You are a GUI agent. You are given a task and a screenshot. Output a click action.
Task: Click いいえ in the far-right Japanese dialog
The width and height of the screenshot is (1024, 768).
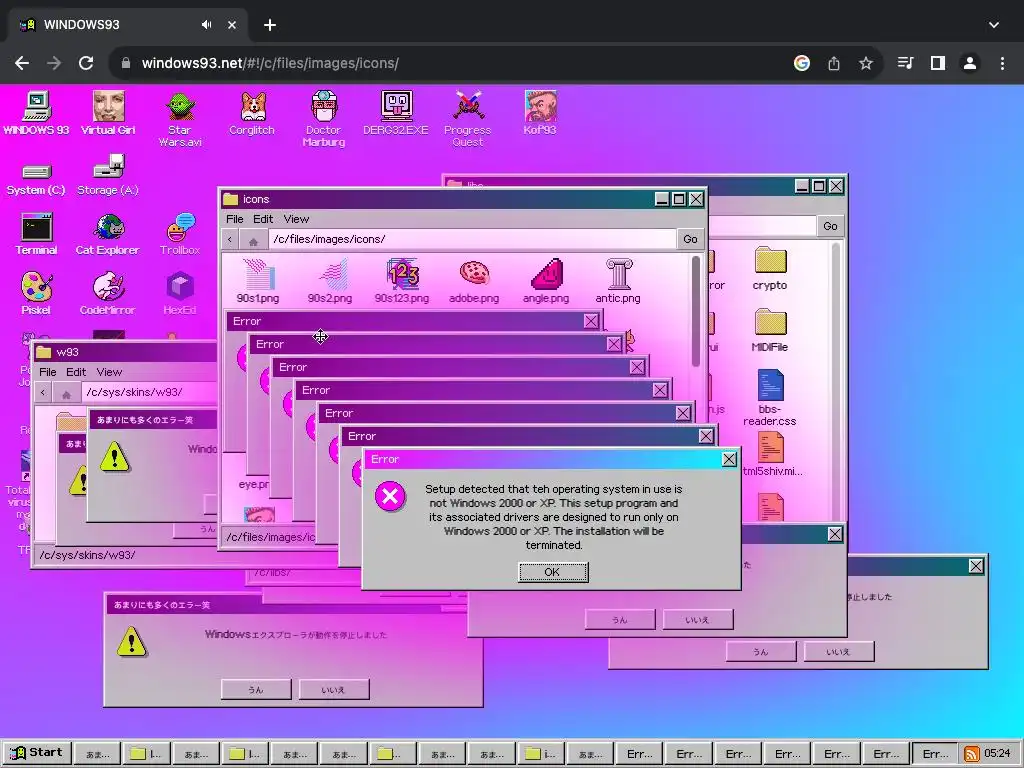(839, 652)
